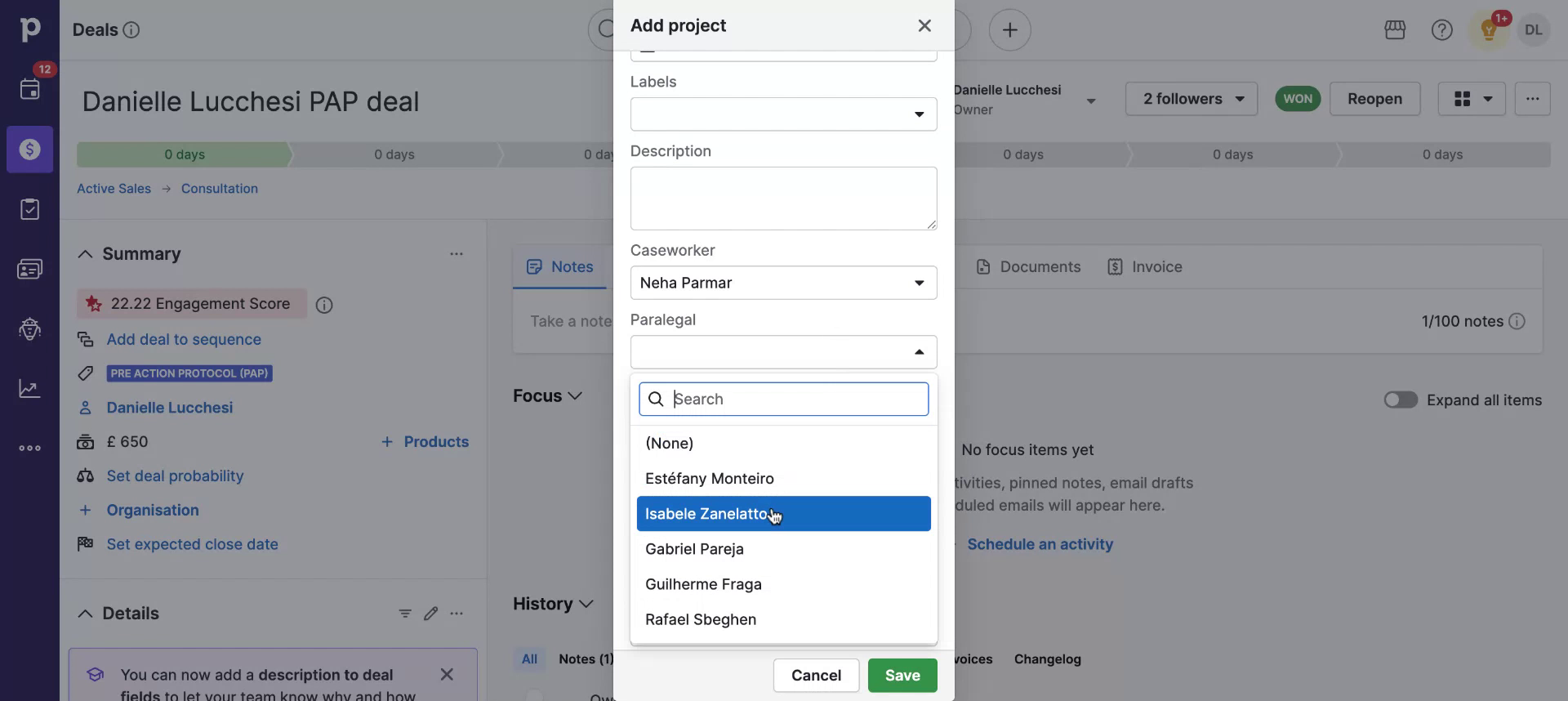Click the quick add plus button

(x=1009, y=30)
